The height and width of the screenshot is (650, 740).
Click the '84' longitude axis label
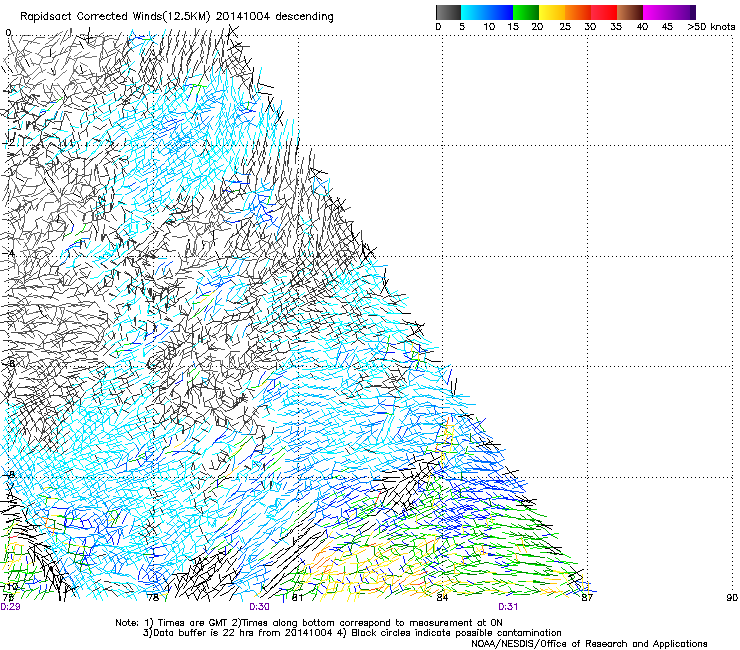(x=442, y=598)
